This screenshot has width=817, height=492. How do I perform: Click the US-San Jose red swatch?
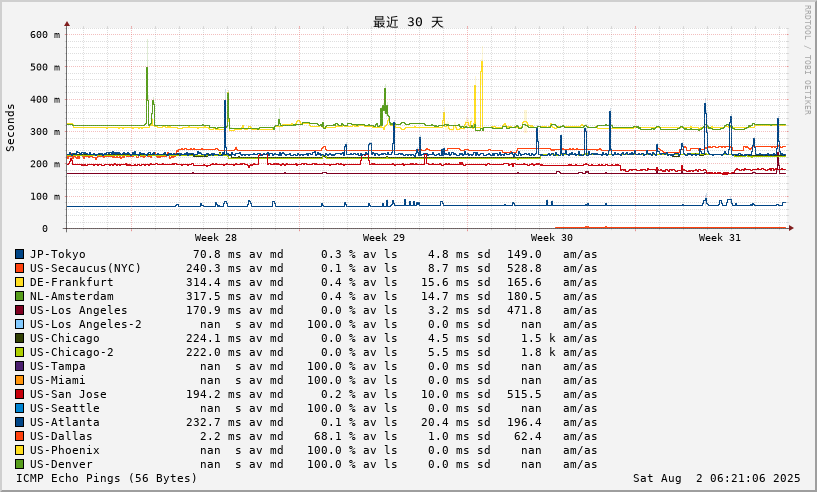[x=19, y=395]
